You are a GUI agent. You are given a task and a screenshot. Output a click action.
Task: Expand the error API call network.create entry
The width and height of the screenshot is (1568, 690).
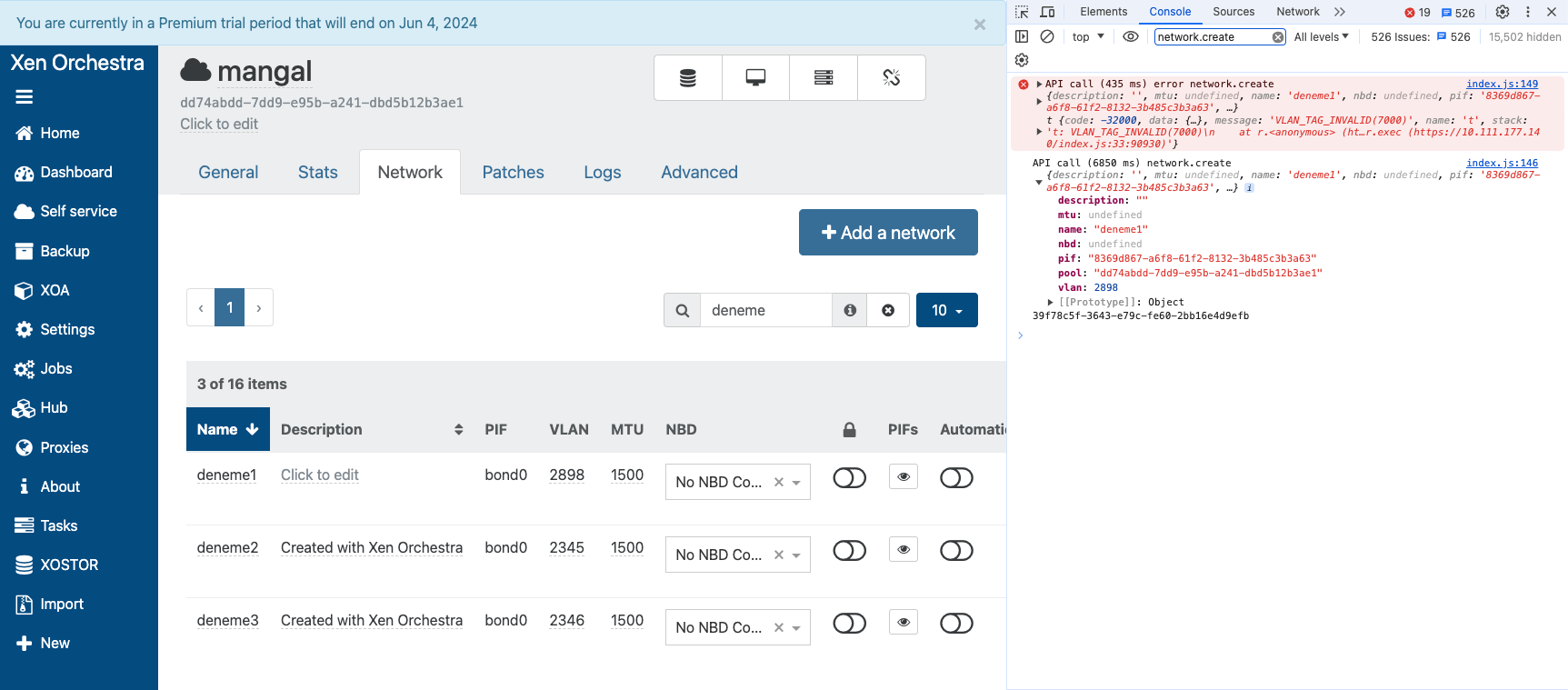[1039, 84]
